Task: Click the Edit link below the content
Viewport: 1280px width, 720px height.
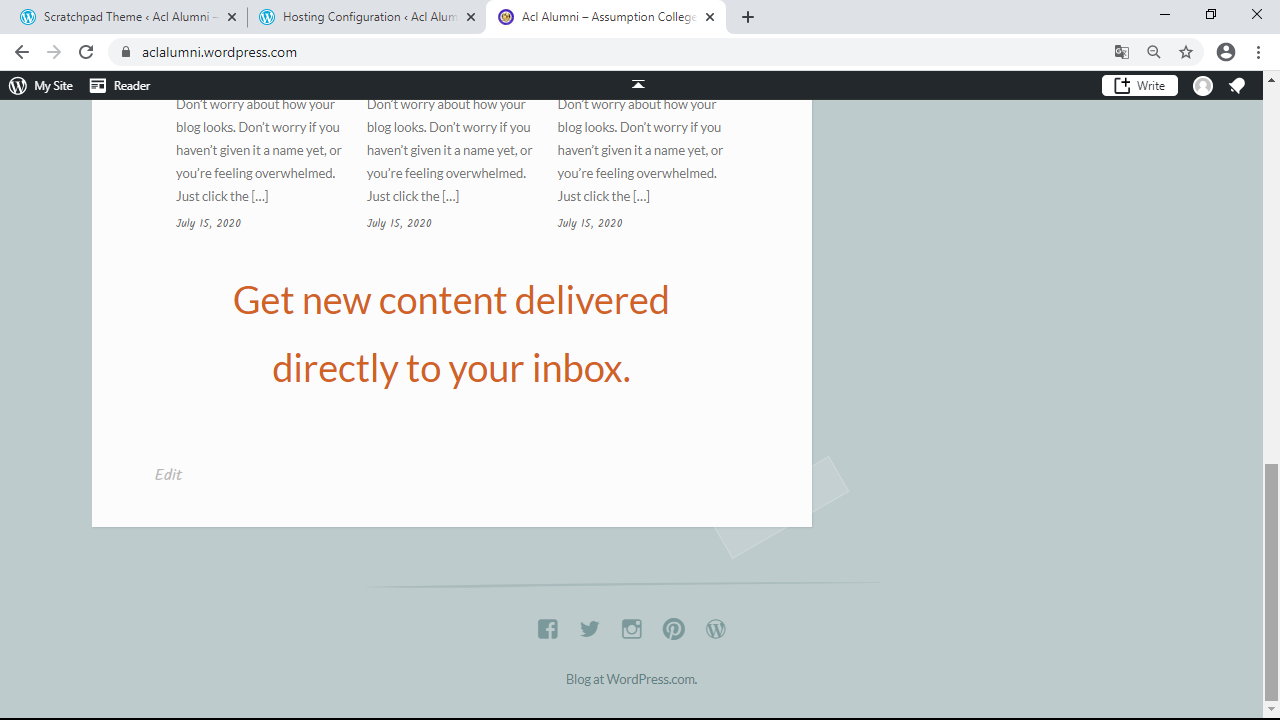Action: [x=168, y=474]
